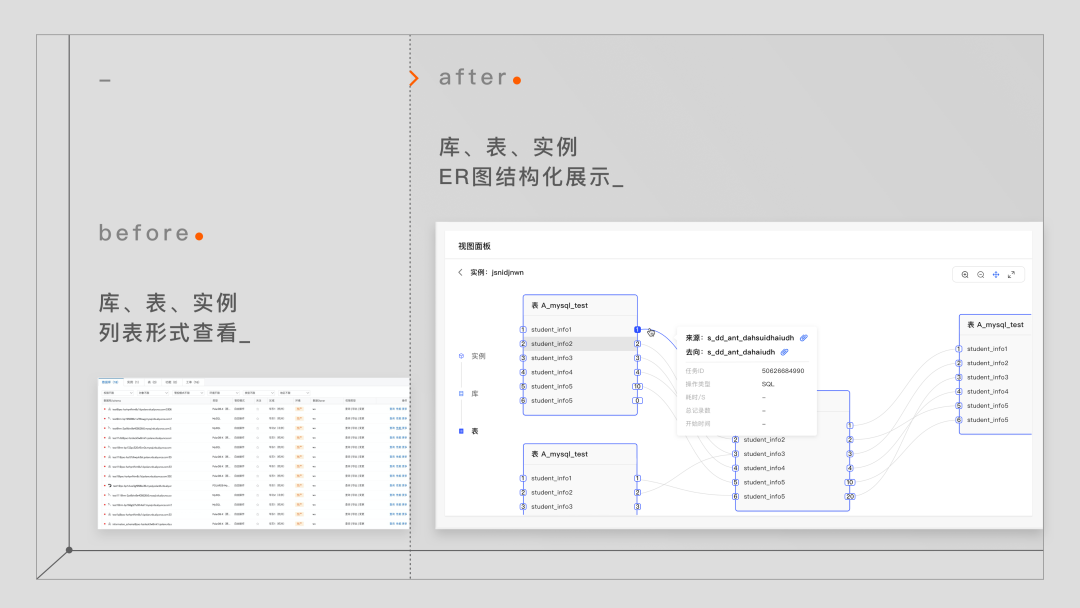This screenshot has width=1080, height=608.
Task: Activate the blue pan/move canvas icon
Action: (996, 275)
